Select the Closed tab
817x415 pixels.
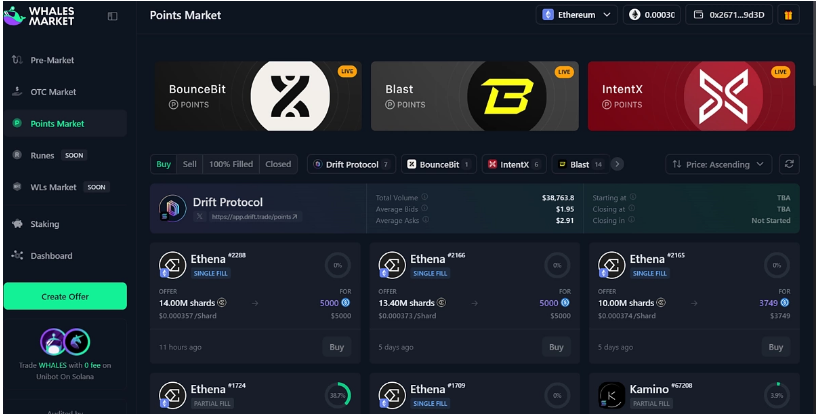pyautogui.click(x=278, y=164)
